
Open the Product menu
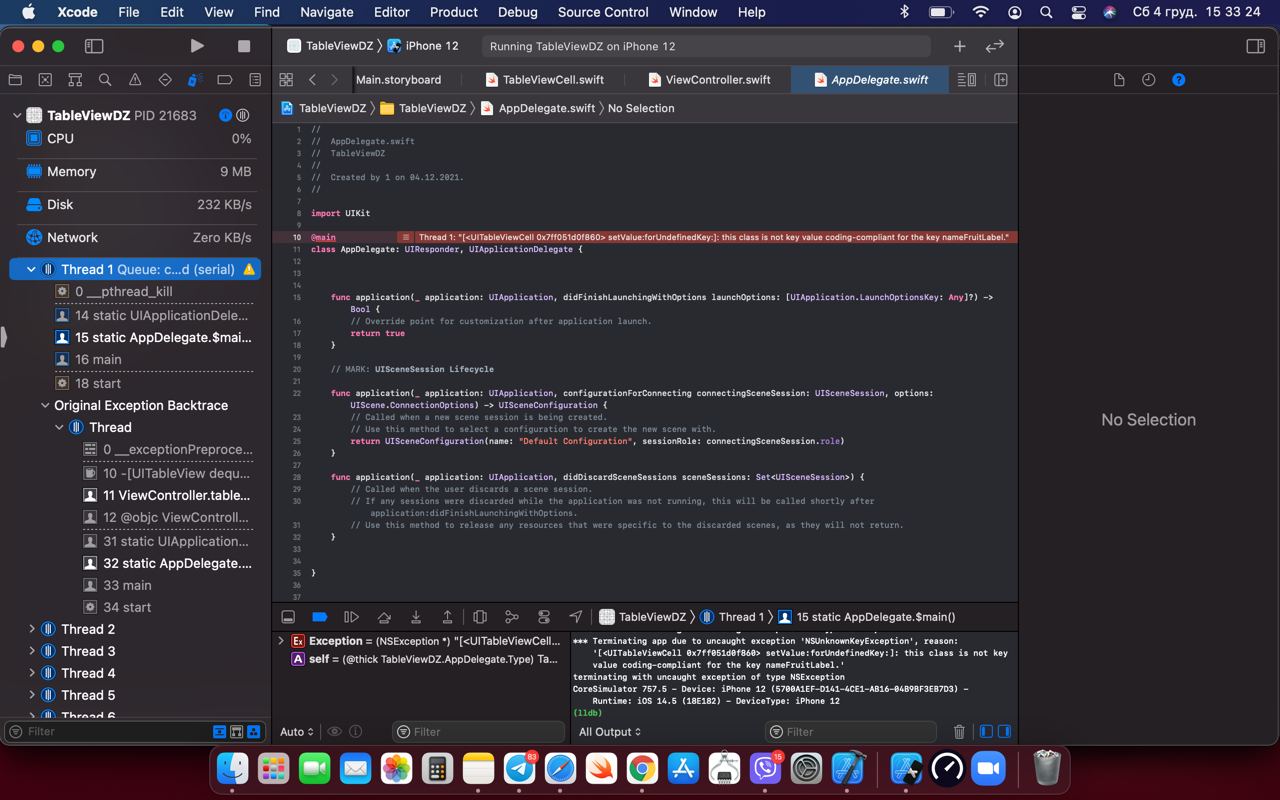tap(453, 12)
